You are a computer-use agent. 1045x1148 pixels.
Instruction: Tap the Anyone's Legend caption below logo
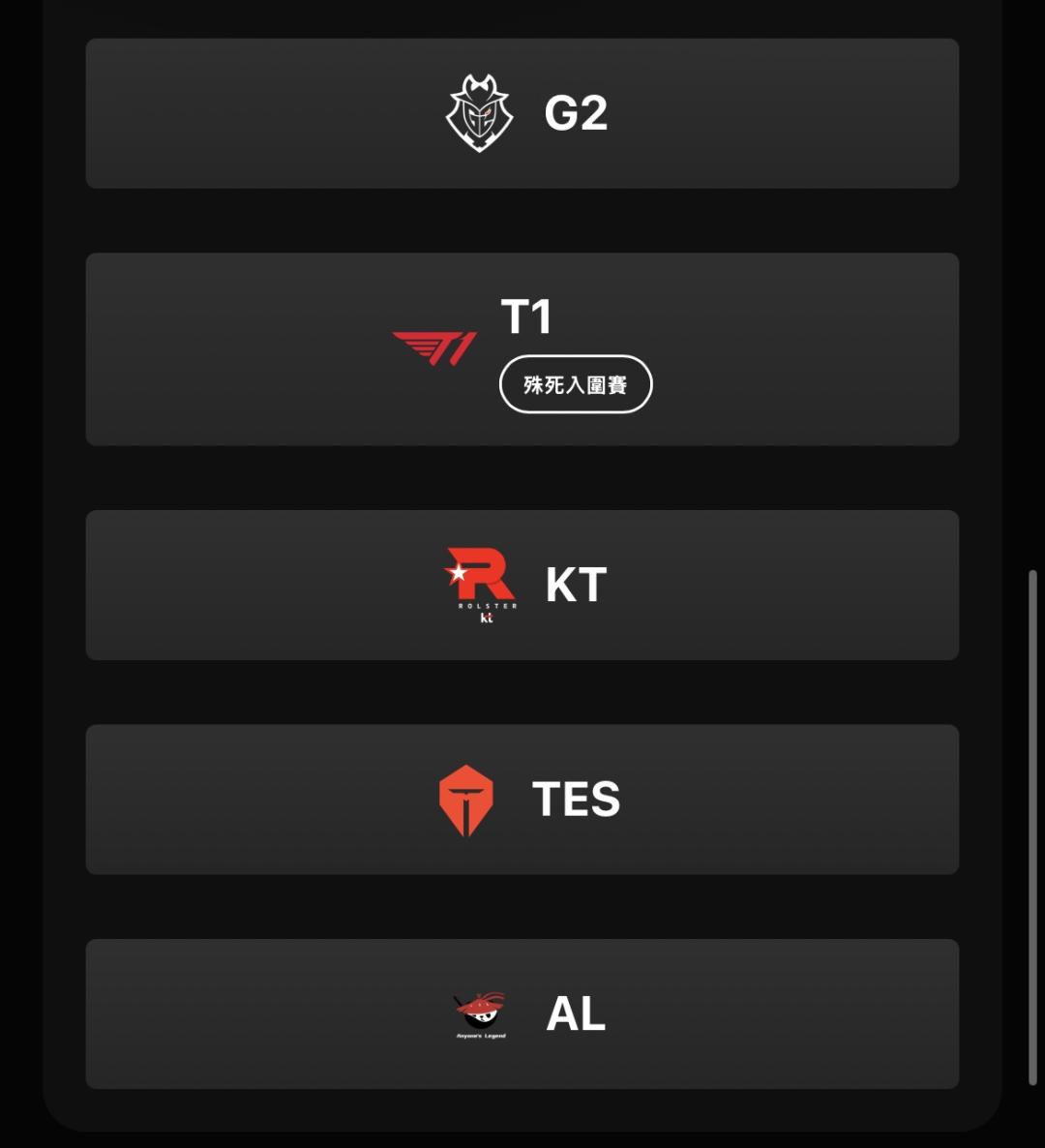coord(481,1036)
